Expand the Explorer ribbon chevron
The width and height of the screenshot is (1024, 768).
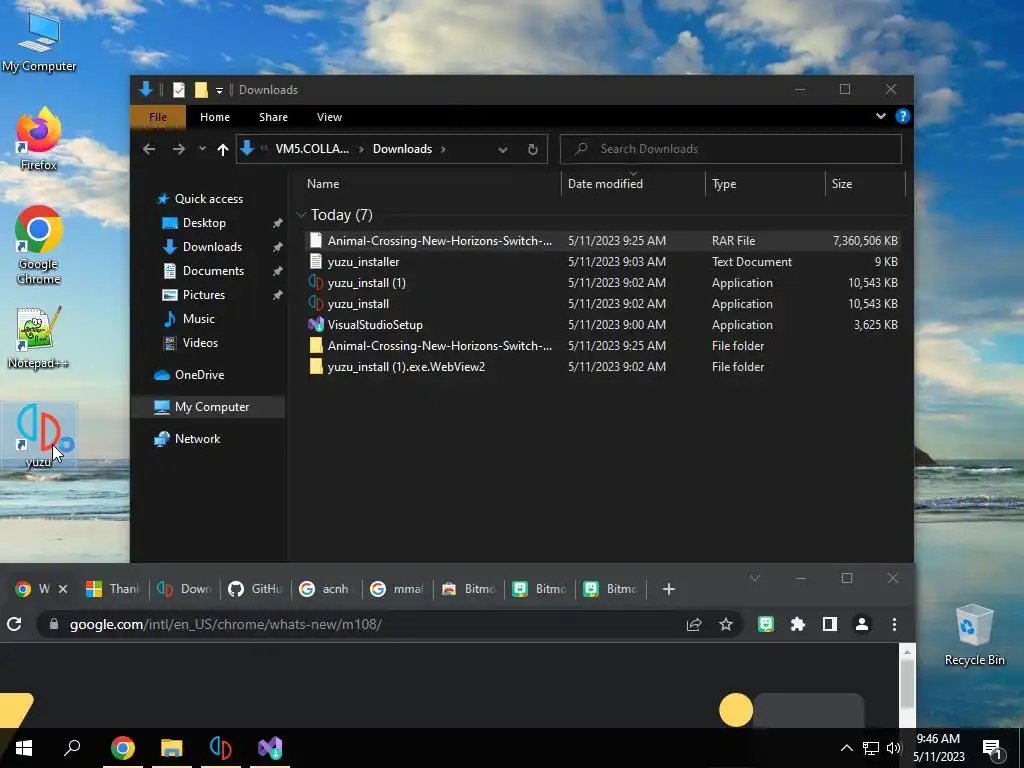point(880,116)
